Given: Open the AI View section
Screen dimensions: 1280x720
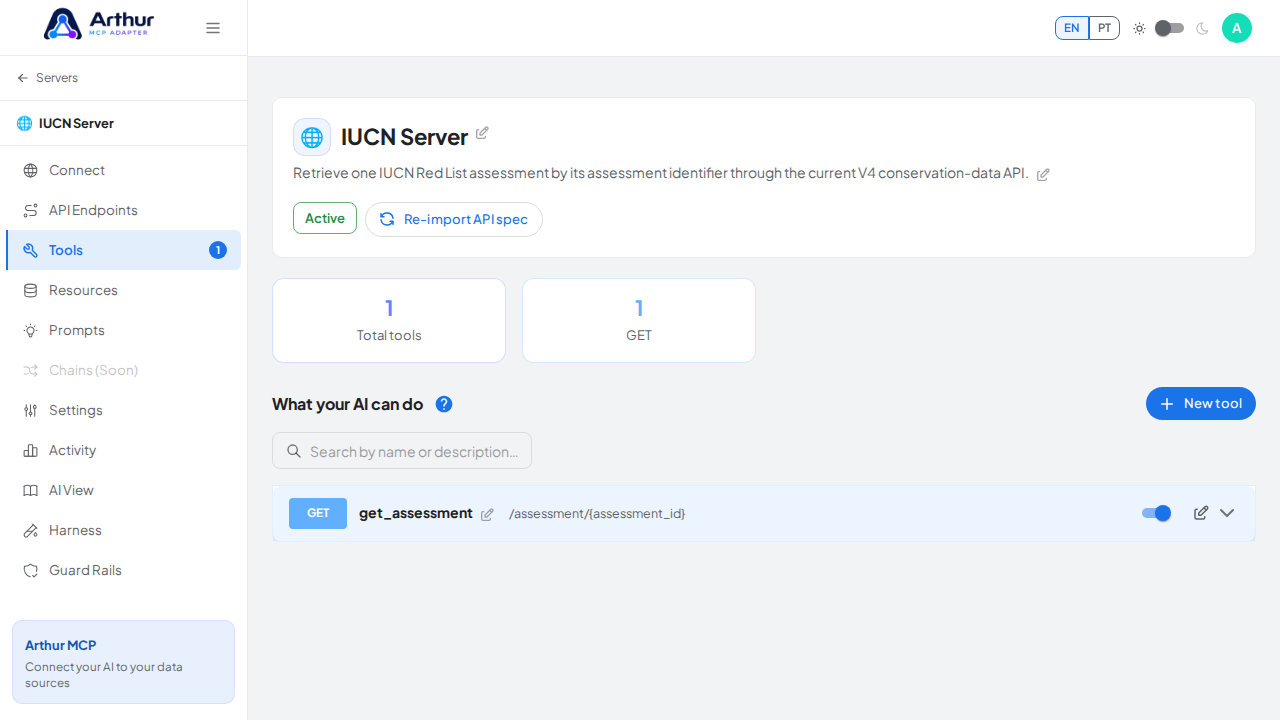Looking at the screenshot, I should pos(123,490).
